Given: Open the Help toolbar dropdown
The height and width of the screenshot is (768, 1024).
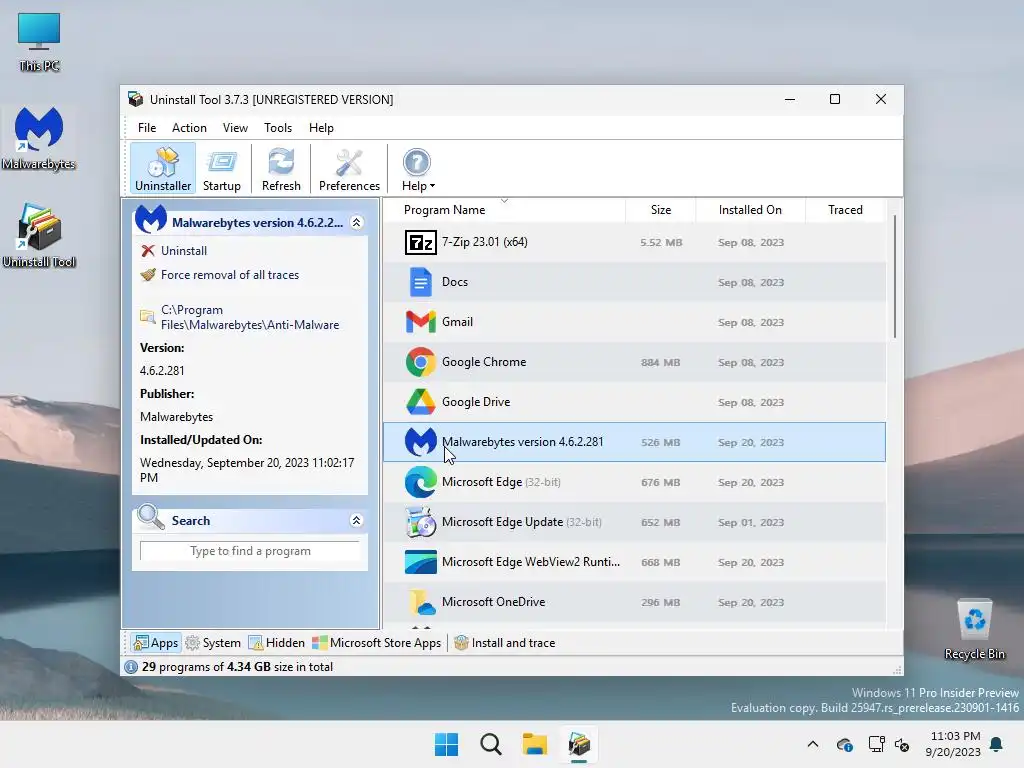Looking at the screenshot, I should click(418, 168).
